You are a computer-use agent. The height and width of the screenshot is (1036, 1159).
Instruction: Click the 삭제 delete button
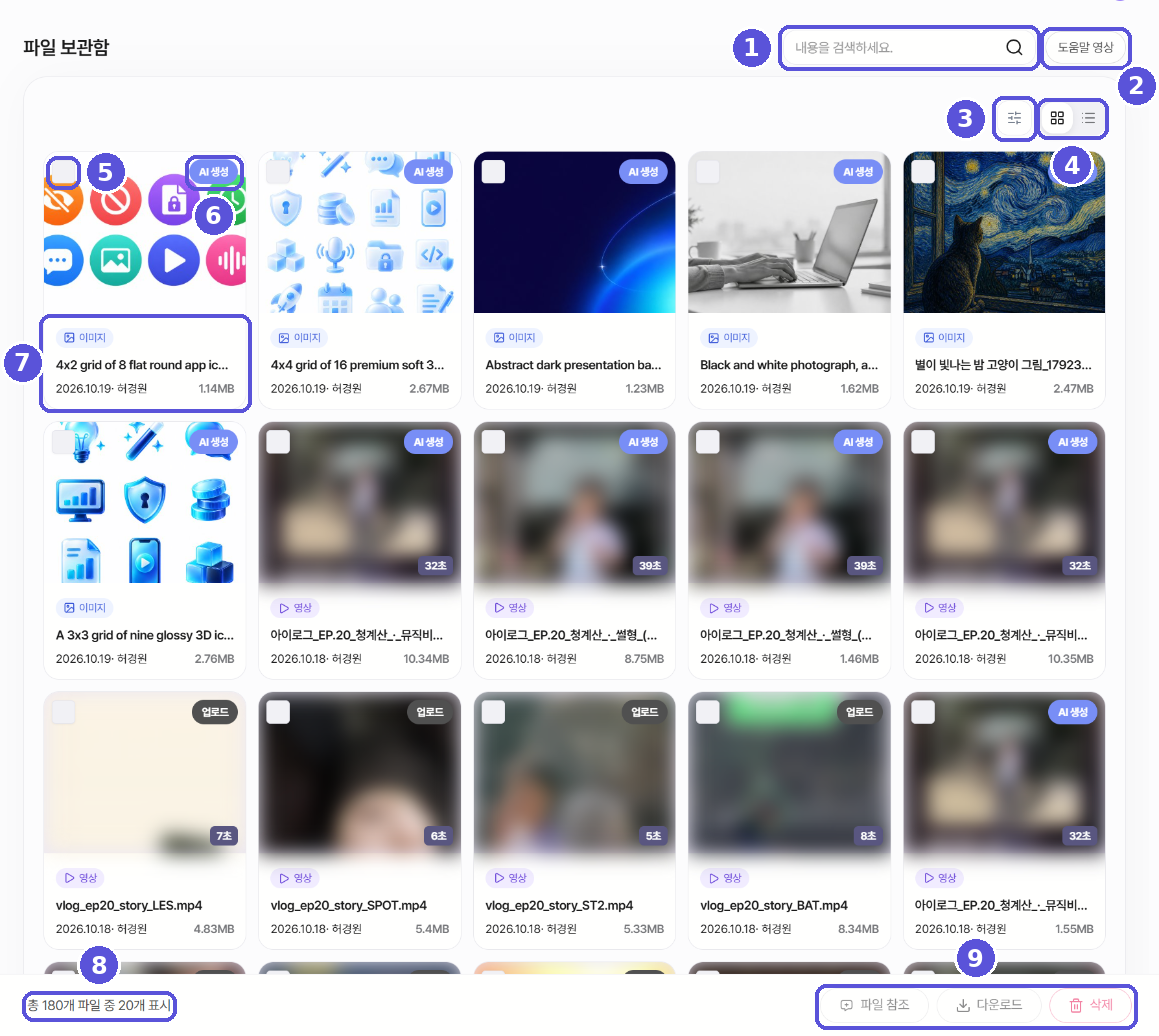tap(1091, 1005)
